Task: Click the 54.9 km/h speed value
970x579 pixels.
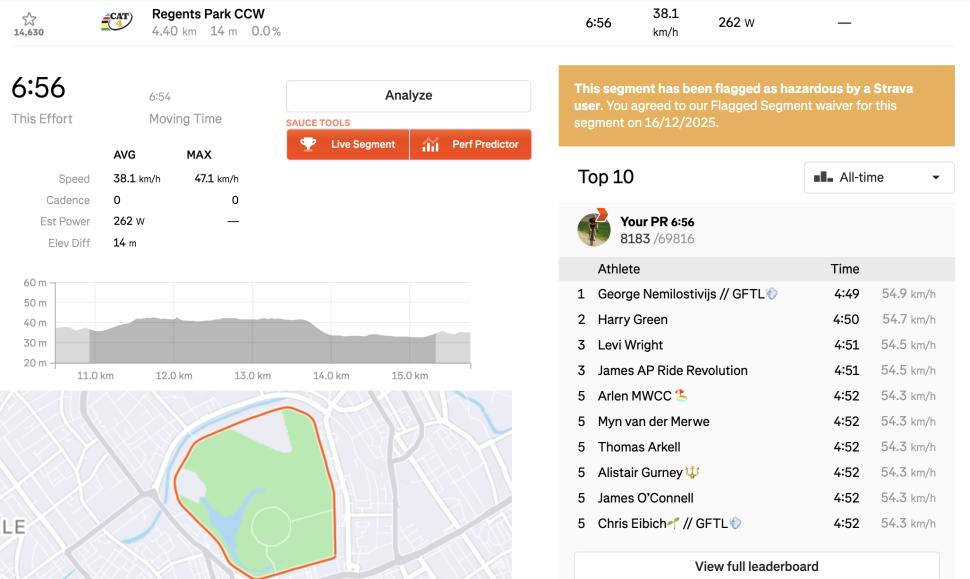Action: click(x=908, y=294)
